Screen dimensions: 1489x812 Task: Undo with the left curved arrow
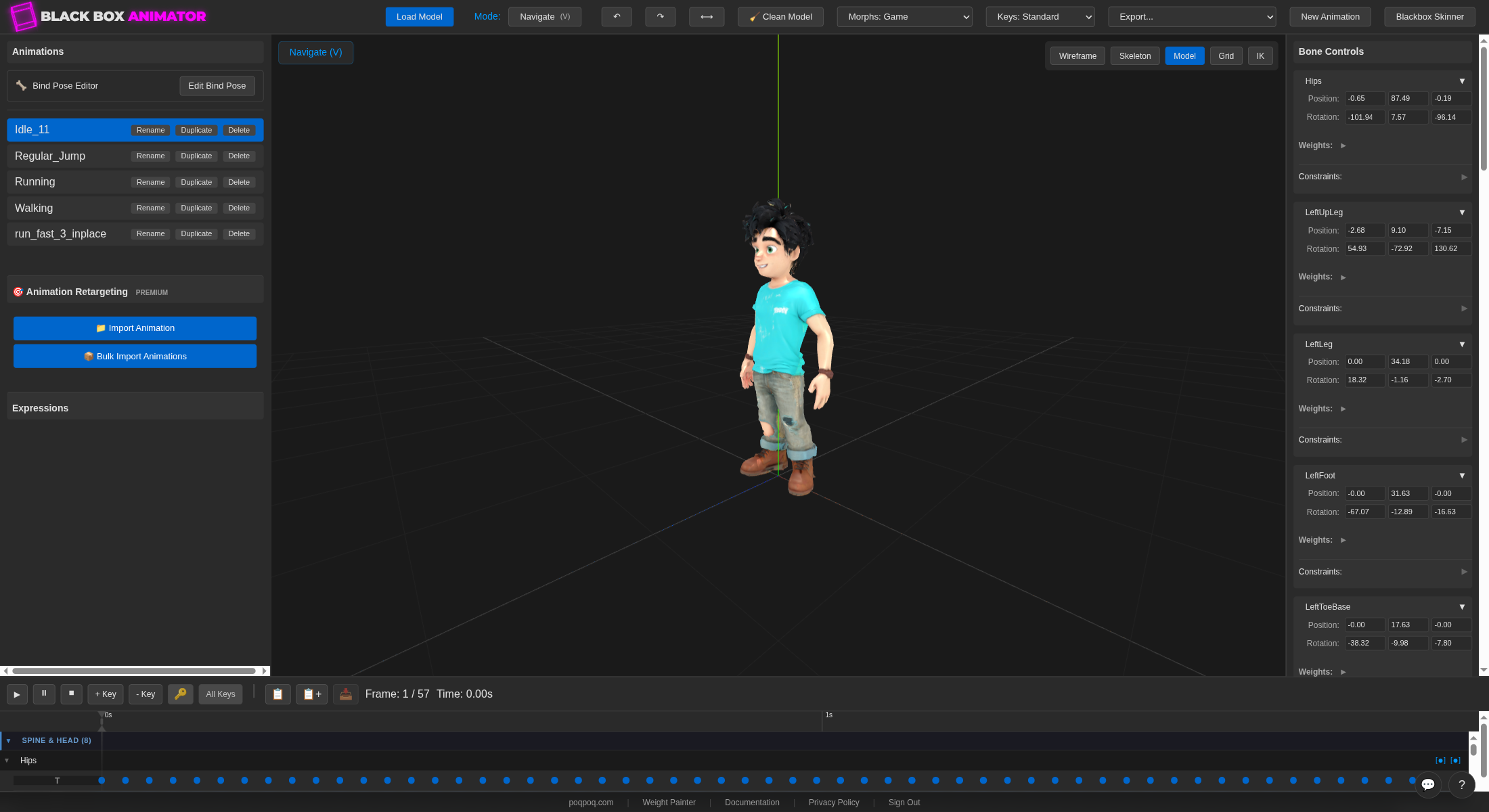tap(617, 17)
